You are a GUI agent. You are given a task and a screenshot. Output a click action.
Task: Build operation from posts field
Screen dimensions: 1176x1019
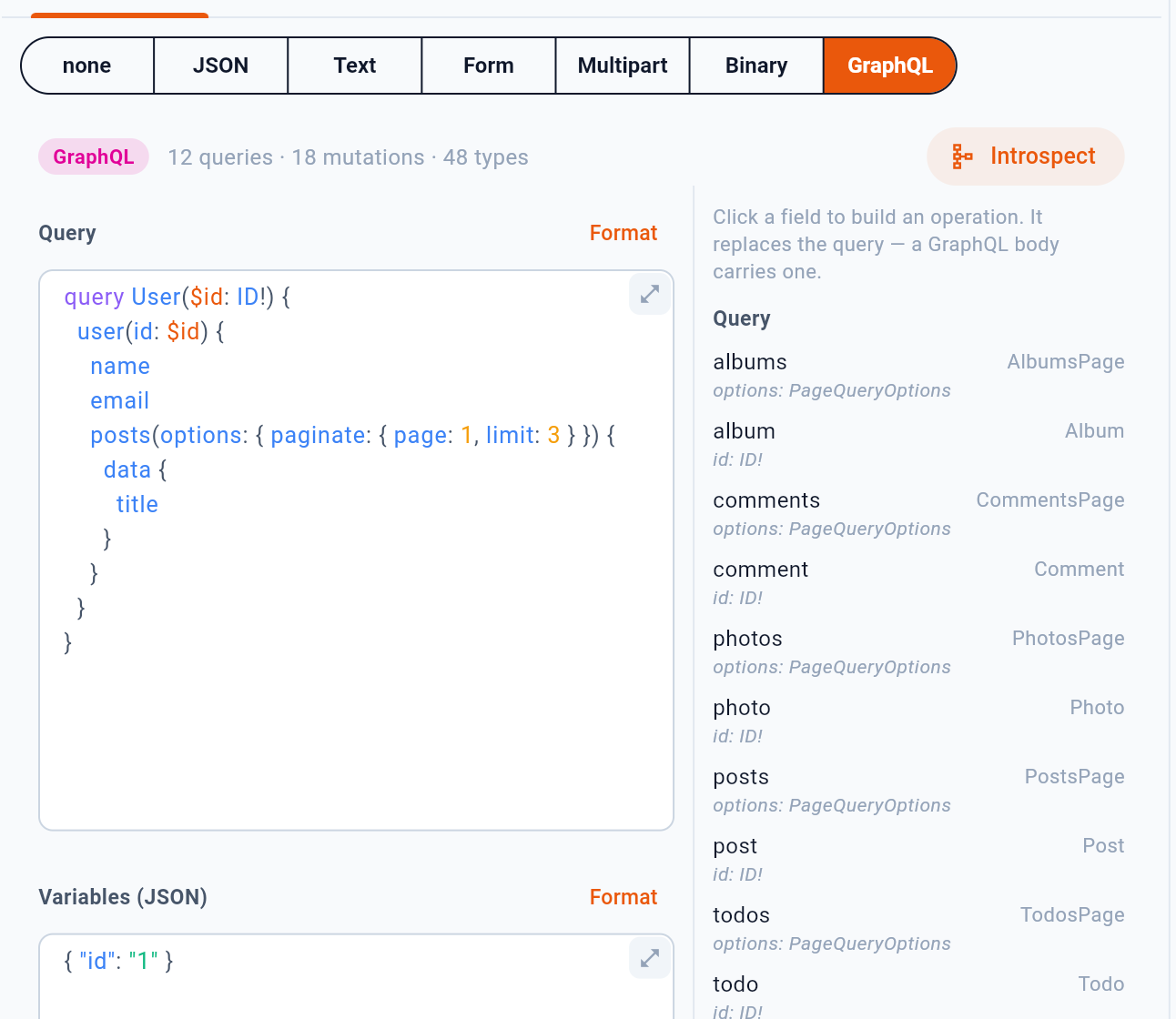[x=918, y=790]
